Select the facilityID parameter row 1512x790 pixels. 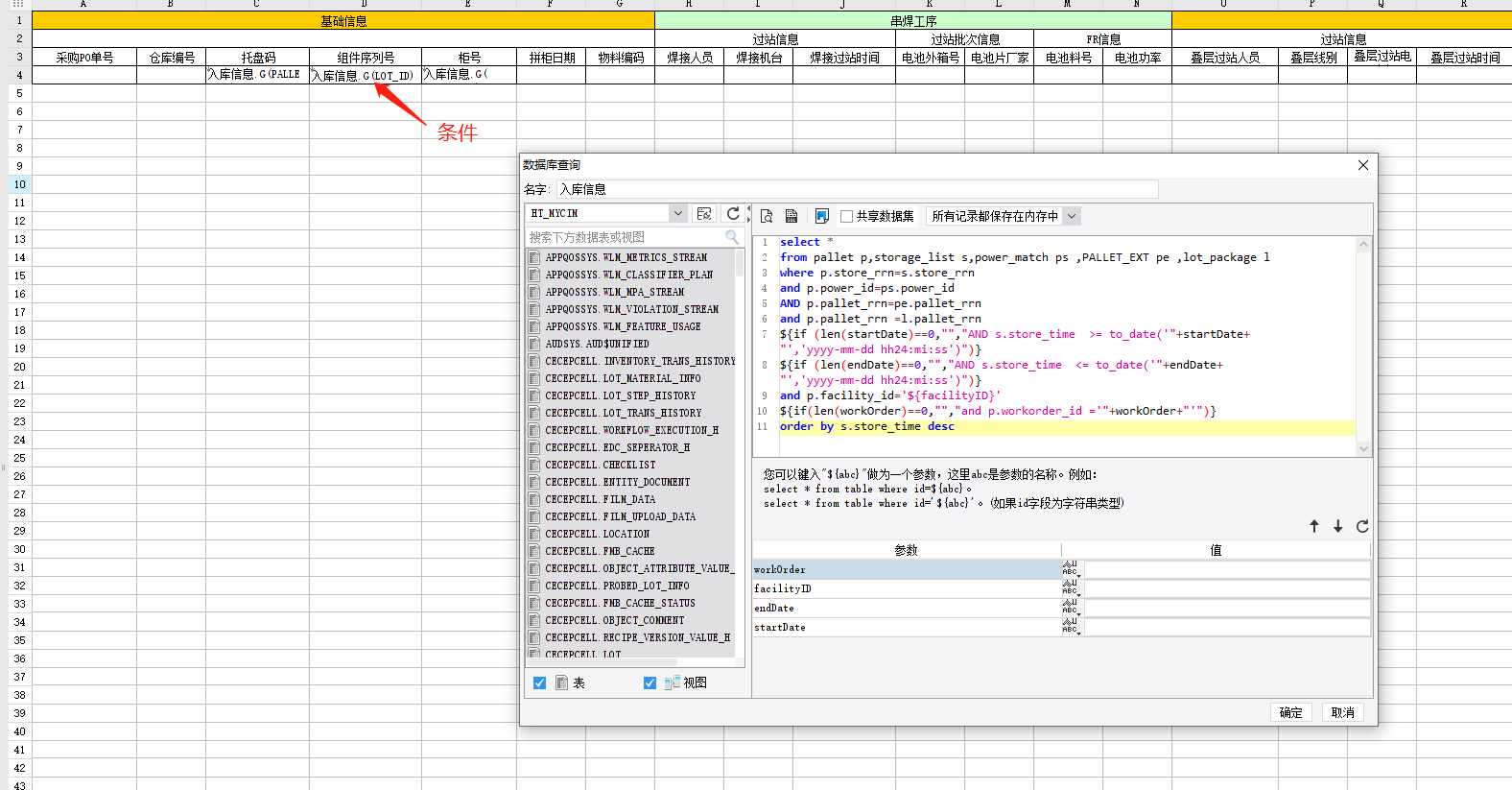click(906, 588)
